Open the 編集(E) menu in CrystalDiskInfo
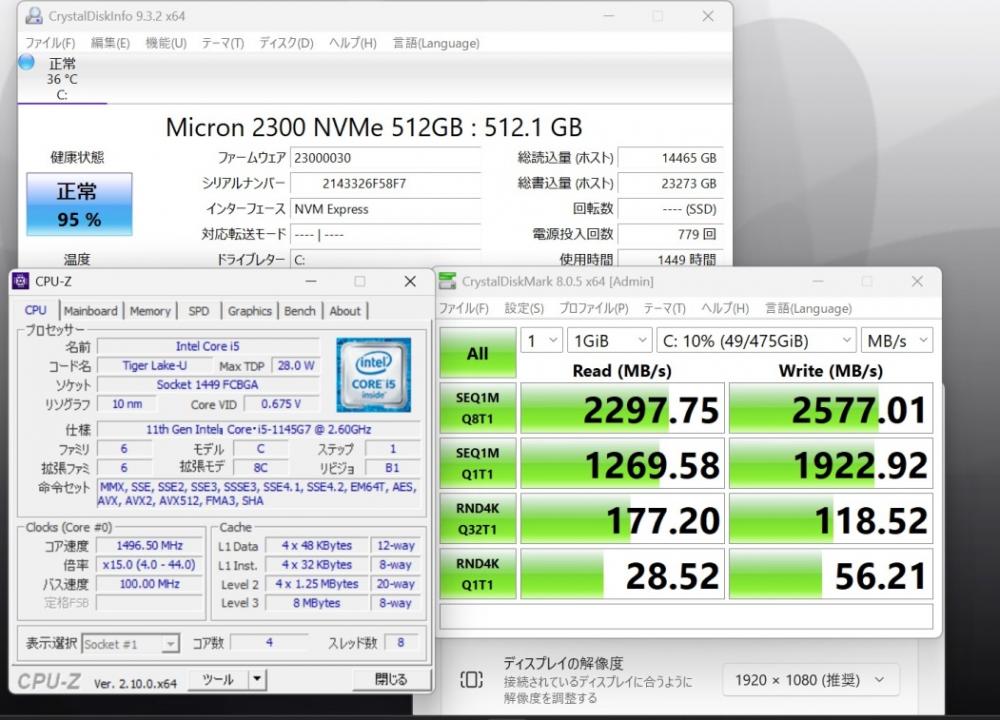Image resolution: width=1000 pixels, height=720 pixels. tap(110, 43)
